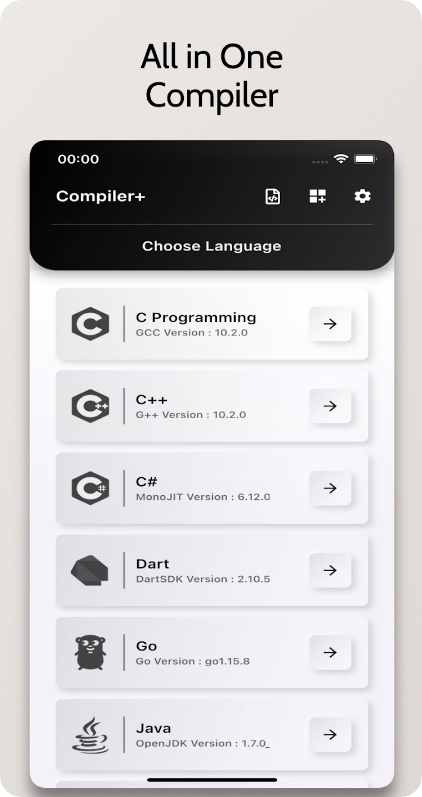Tap the Go gopher mascot icon

pos(90,652)
